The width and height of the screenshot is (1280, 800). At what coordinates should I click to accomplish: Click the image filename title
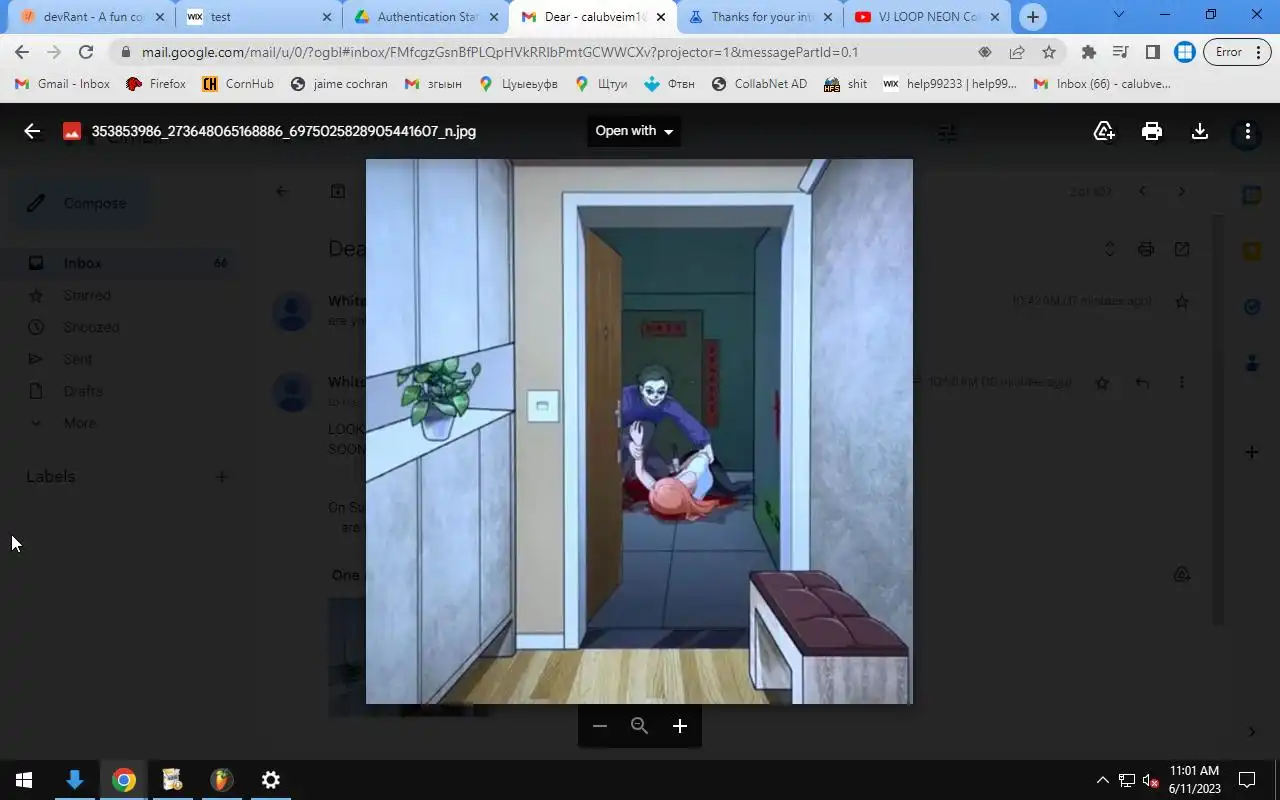click(283, 131)
